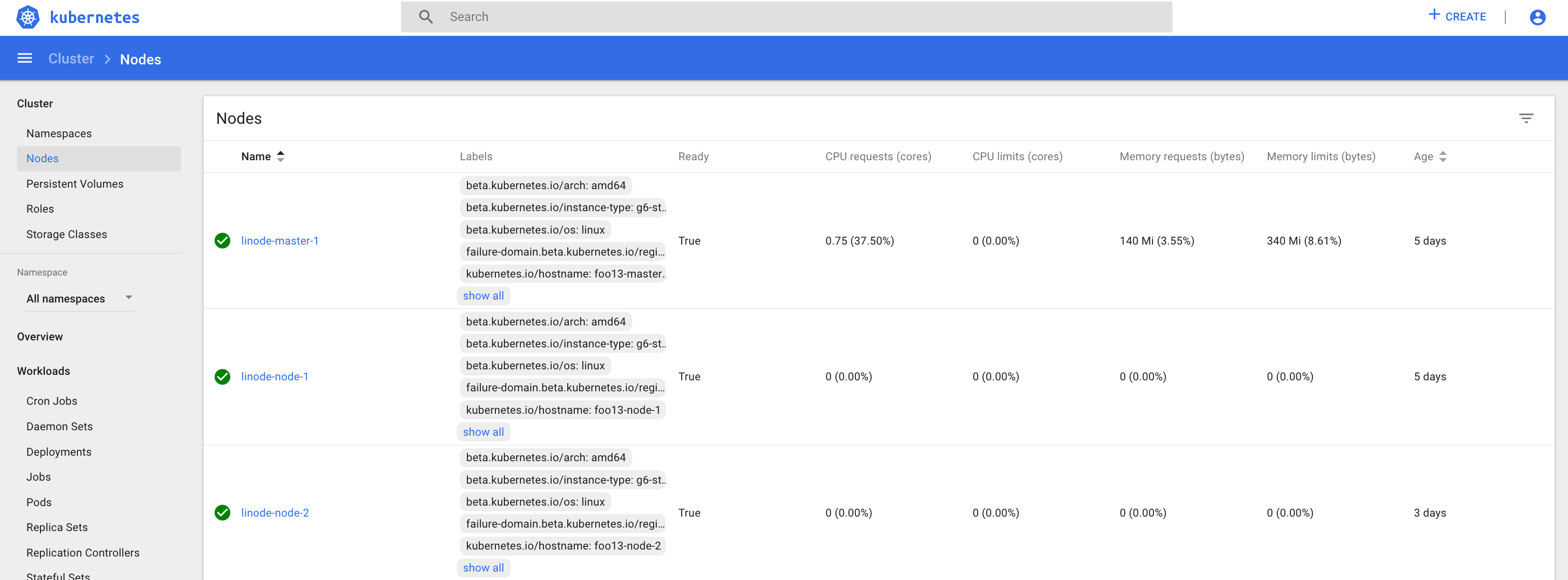Image resolution: width=1568 pixels, height=580 pixels.
Task: Click the Memory limits (bytes) header
Action: (x=1321, y=156)
